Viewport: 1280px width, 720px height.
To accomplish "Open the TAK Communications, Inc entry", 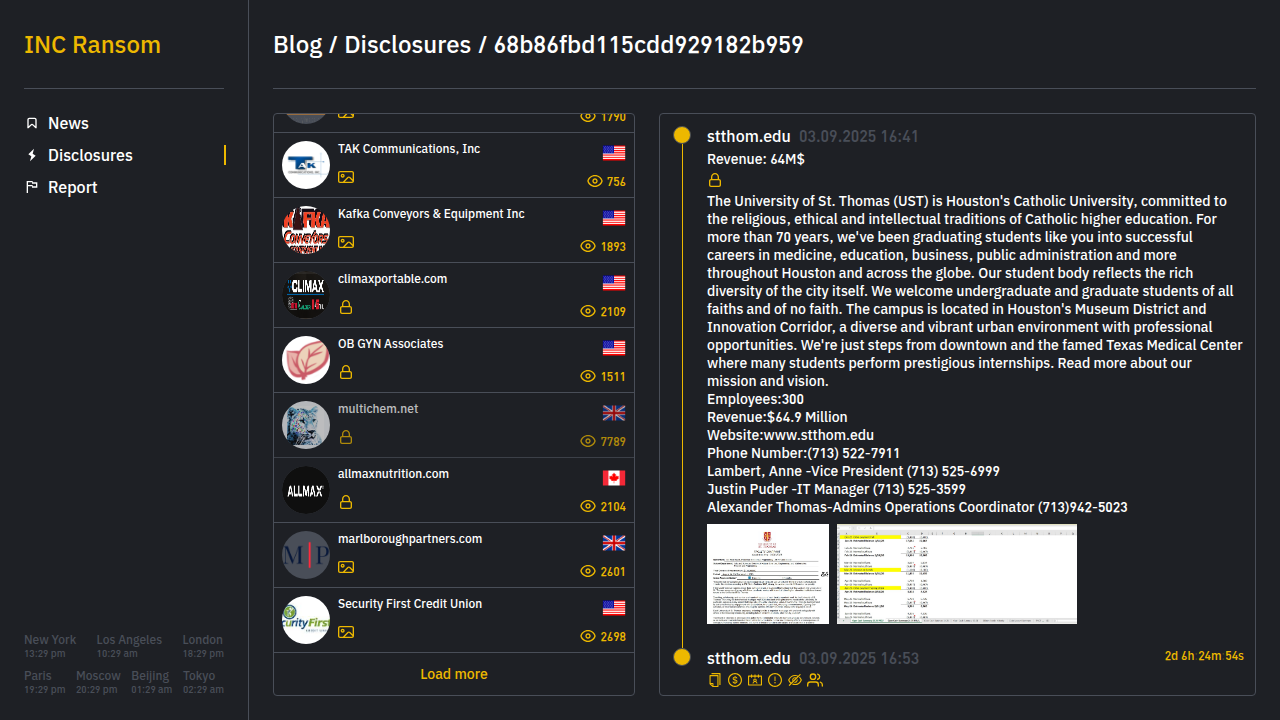I will click(454, 165).
